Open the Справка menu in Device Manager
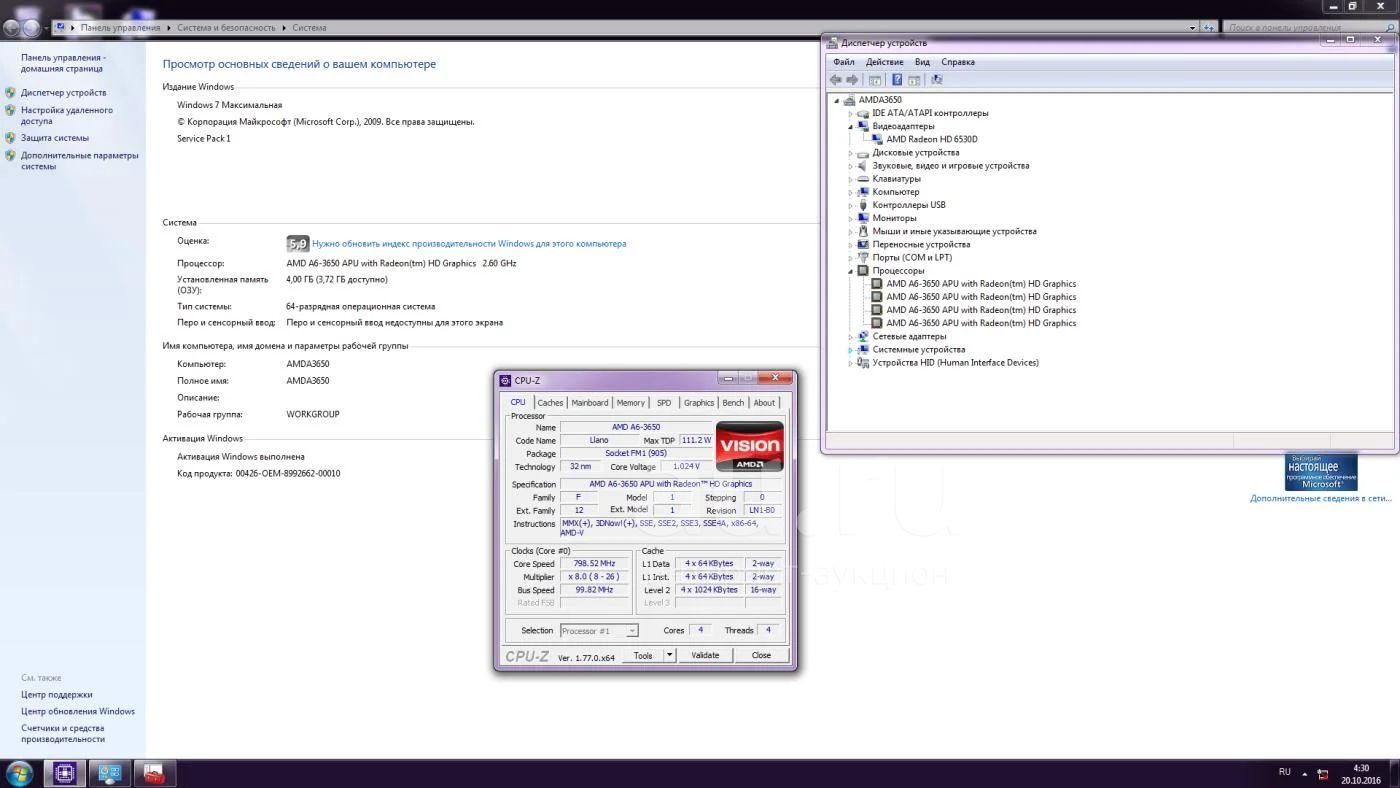 pos(958,62)
